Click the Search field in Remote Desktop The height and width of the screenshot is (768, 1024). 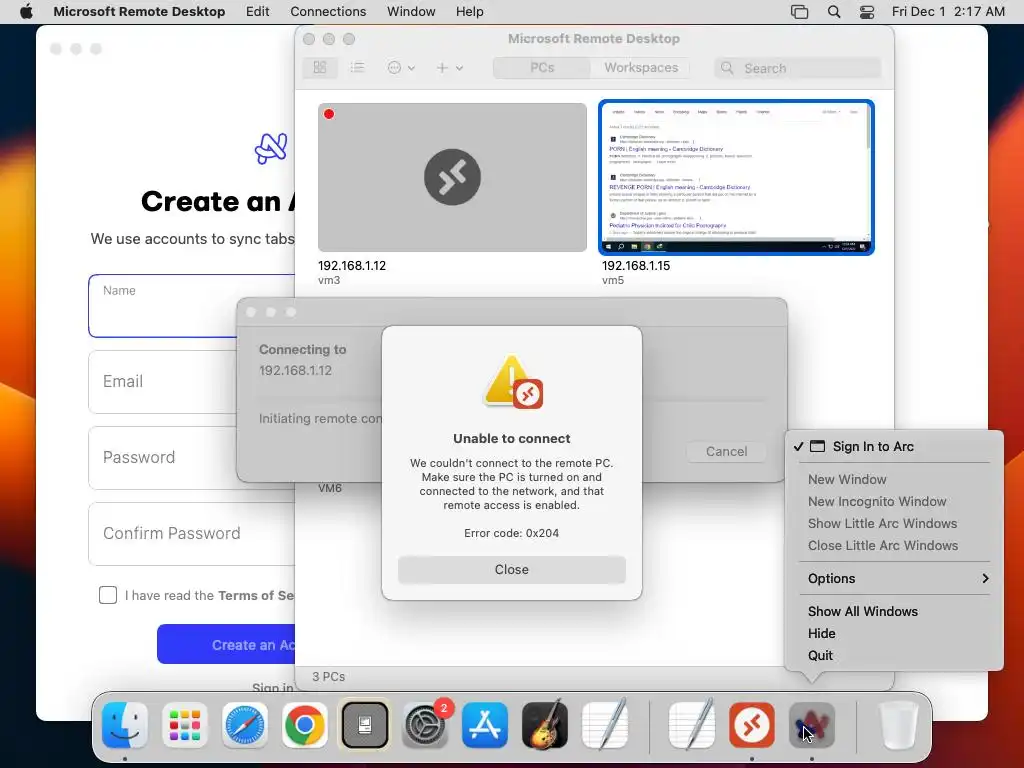click(x=797, y=68)
